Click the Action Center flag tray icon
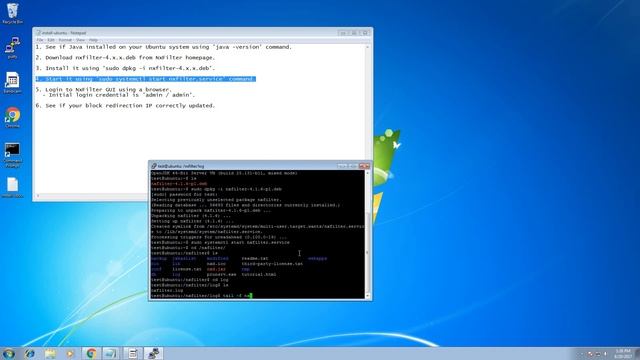Image resolution: width=640 pixels, height=360 pixels. coord(590,354)
